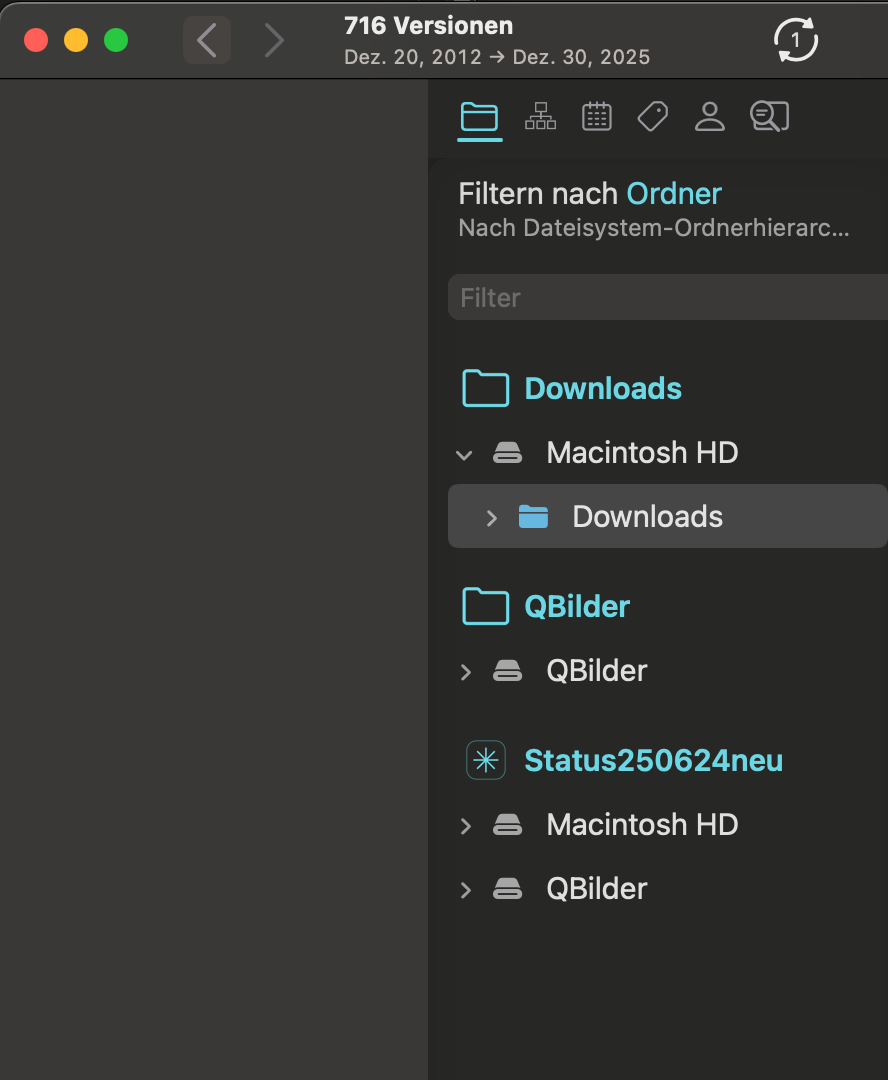Viewport: 888px width, 1080px height.
Task: Select the calendar date filter icon
Action: pos(597,118)
